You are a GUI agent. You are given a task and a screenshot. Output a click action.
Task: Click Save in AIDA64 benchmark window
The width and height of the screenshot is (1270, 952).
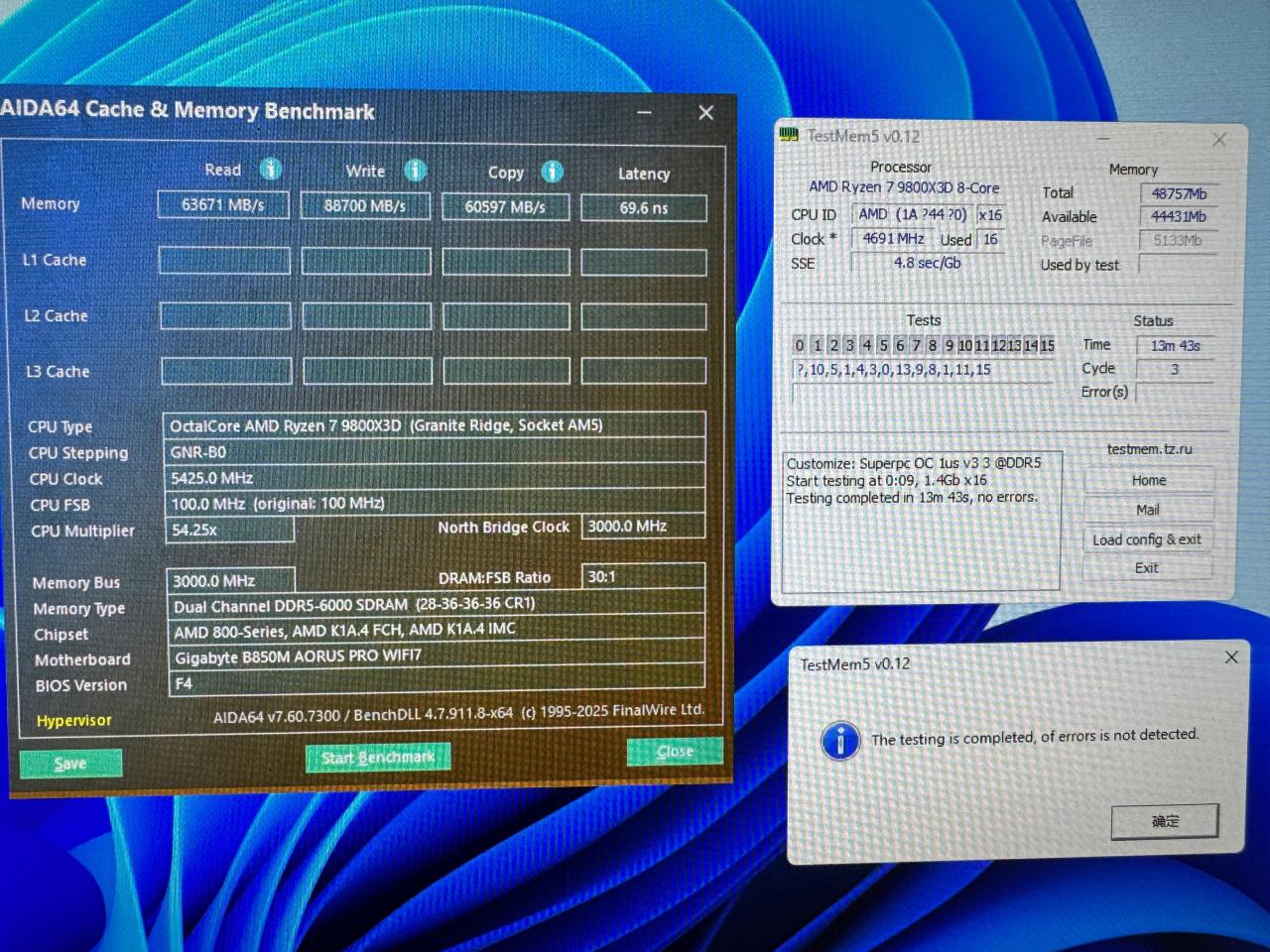tap(70, 763)
